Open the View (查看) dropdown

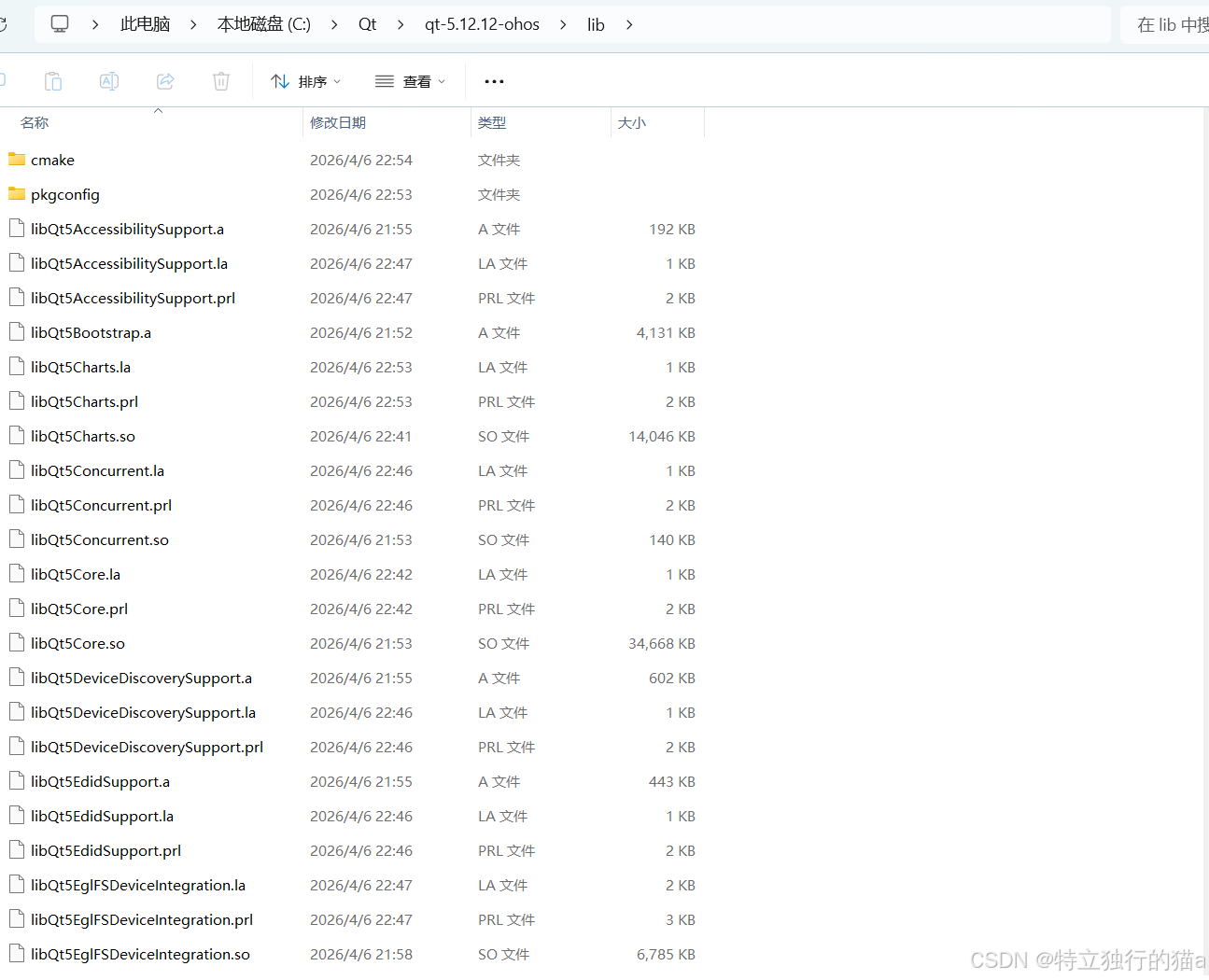410,81
